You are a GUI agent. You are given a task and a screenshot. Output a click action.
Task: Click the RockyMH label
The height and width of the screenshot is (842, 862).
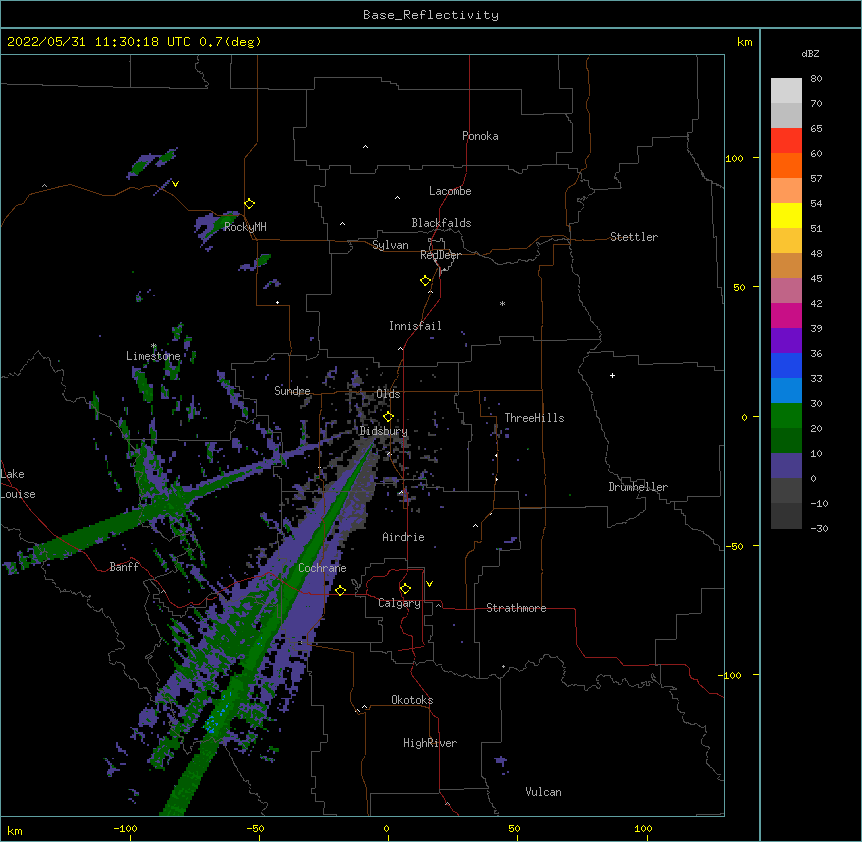(x=245, y=227)
